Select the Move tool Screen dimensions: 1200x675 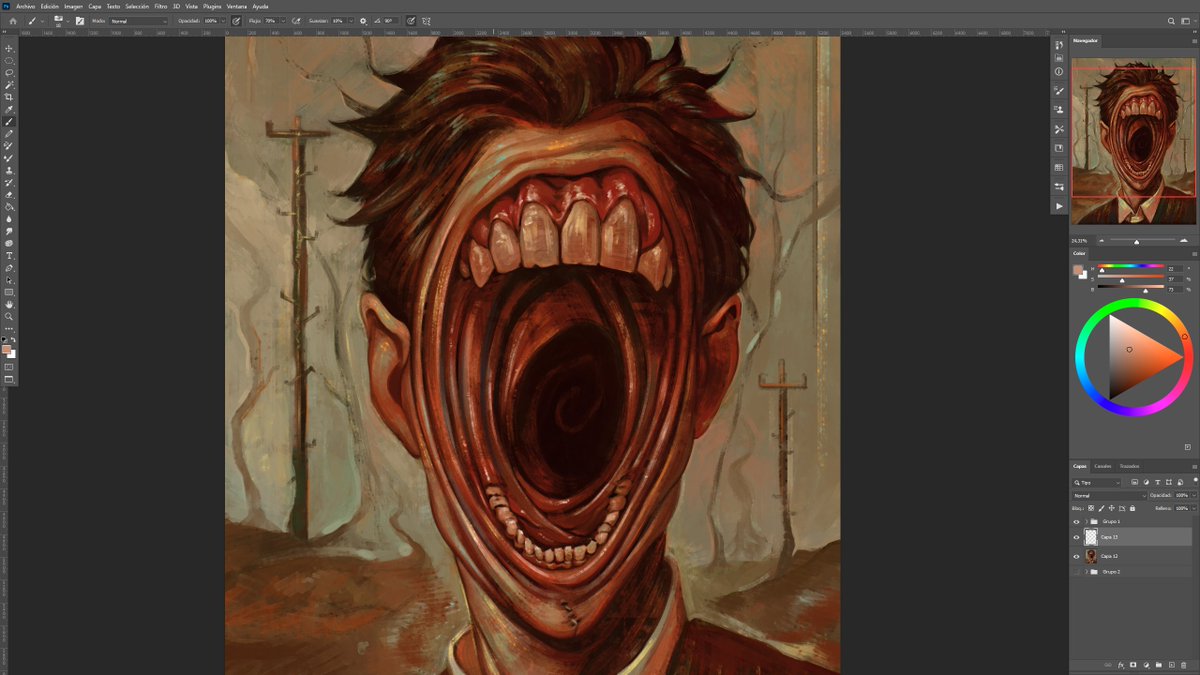pyautogui.click(x=9, y=47)
